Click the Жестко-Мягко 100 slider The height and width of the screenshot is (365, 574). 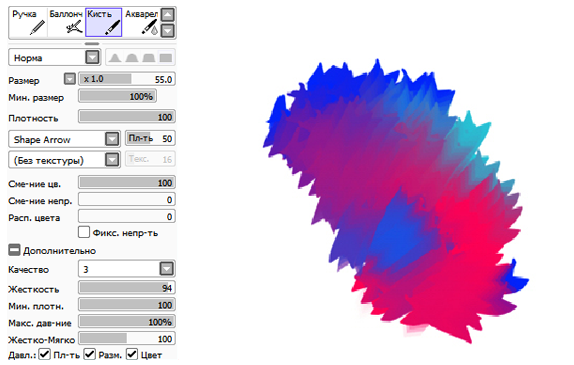point(127,339)
